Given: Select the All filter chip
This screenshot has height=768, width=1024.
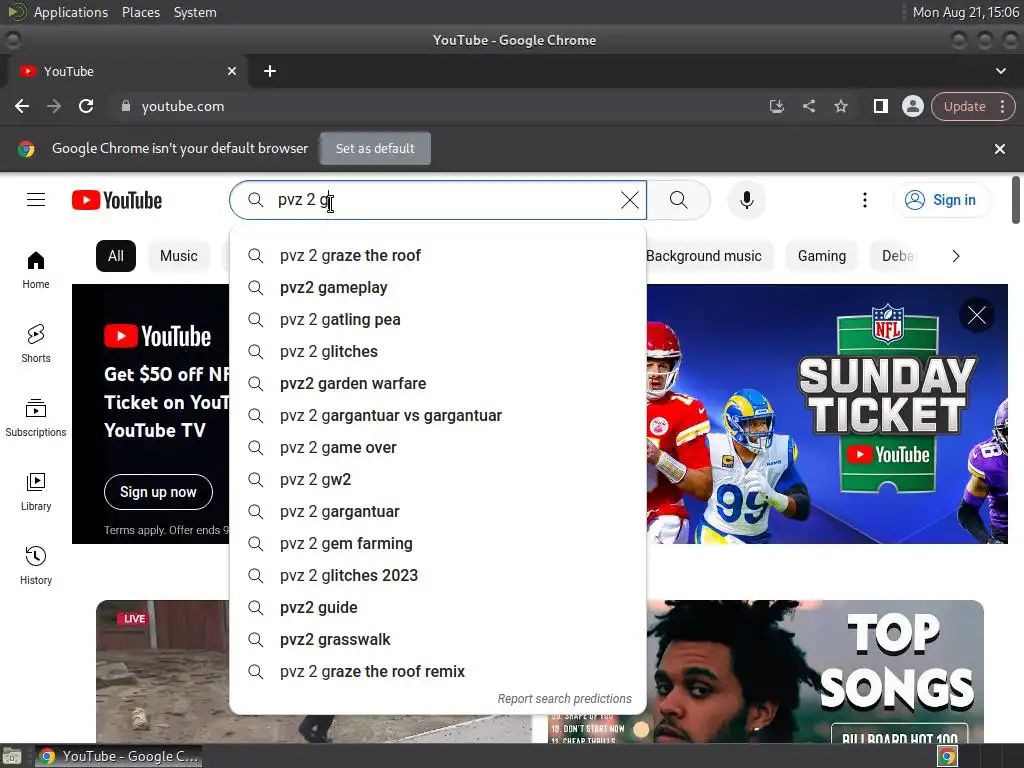Looking at the screenshot, I should (x=116, y=256).
